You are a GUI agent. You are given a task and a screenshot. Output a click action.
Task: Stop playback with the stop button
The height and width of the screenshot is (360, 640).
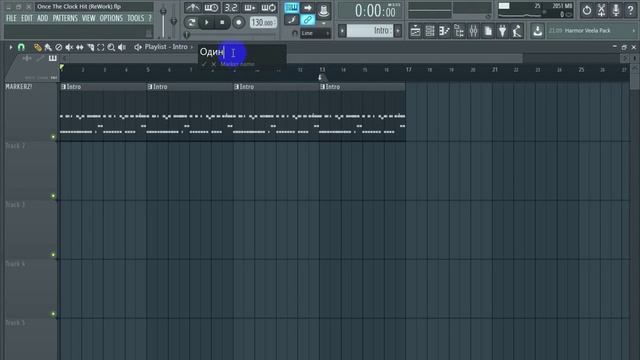222,22
